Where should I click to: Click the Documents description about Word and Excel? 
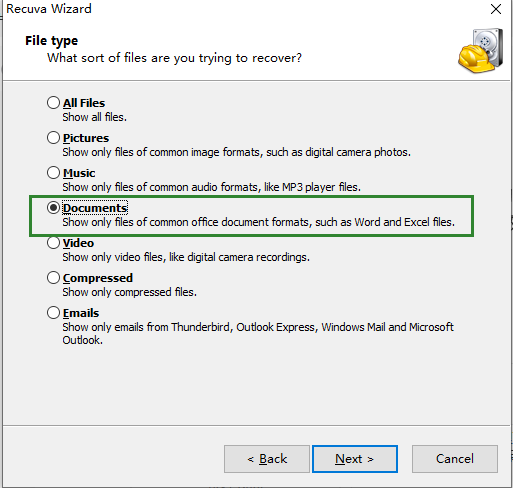pos(258,222)
